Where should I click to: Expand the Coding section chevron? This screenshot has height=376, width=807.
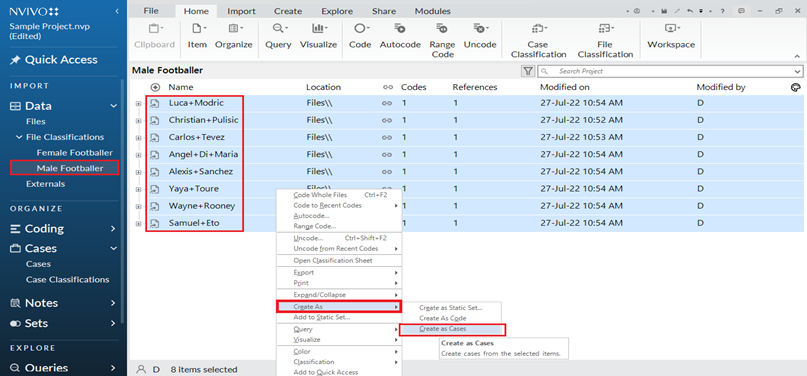113,229
